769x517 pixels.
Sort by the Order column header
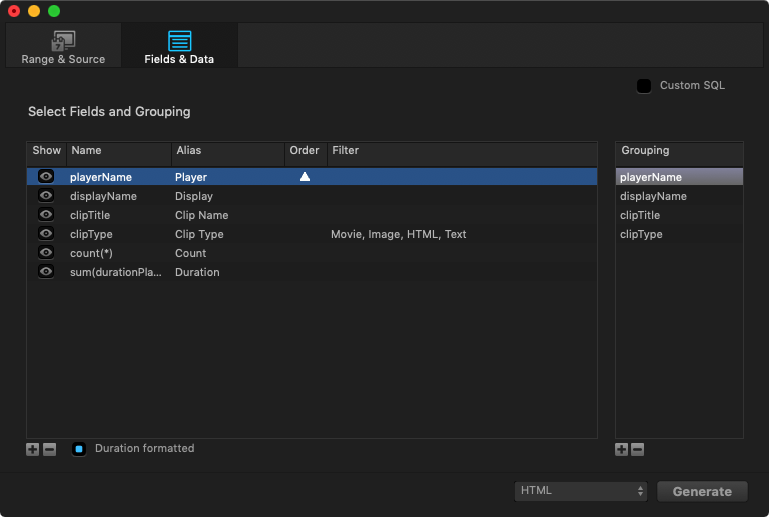[x=304, y=151]
